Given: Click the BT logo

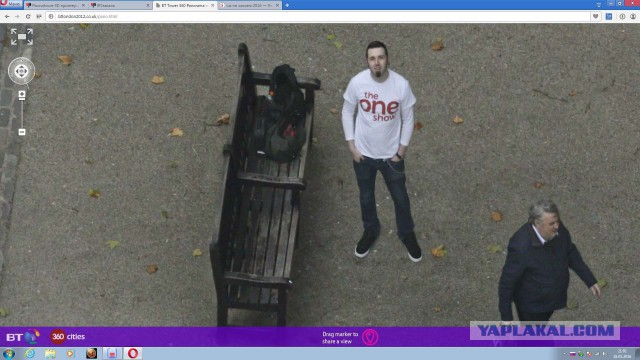Looking at the screenshot, I should pos(23,337).
